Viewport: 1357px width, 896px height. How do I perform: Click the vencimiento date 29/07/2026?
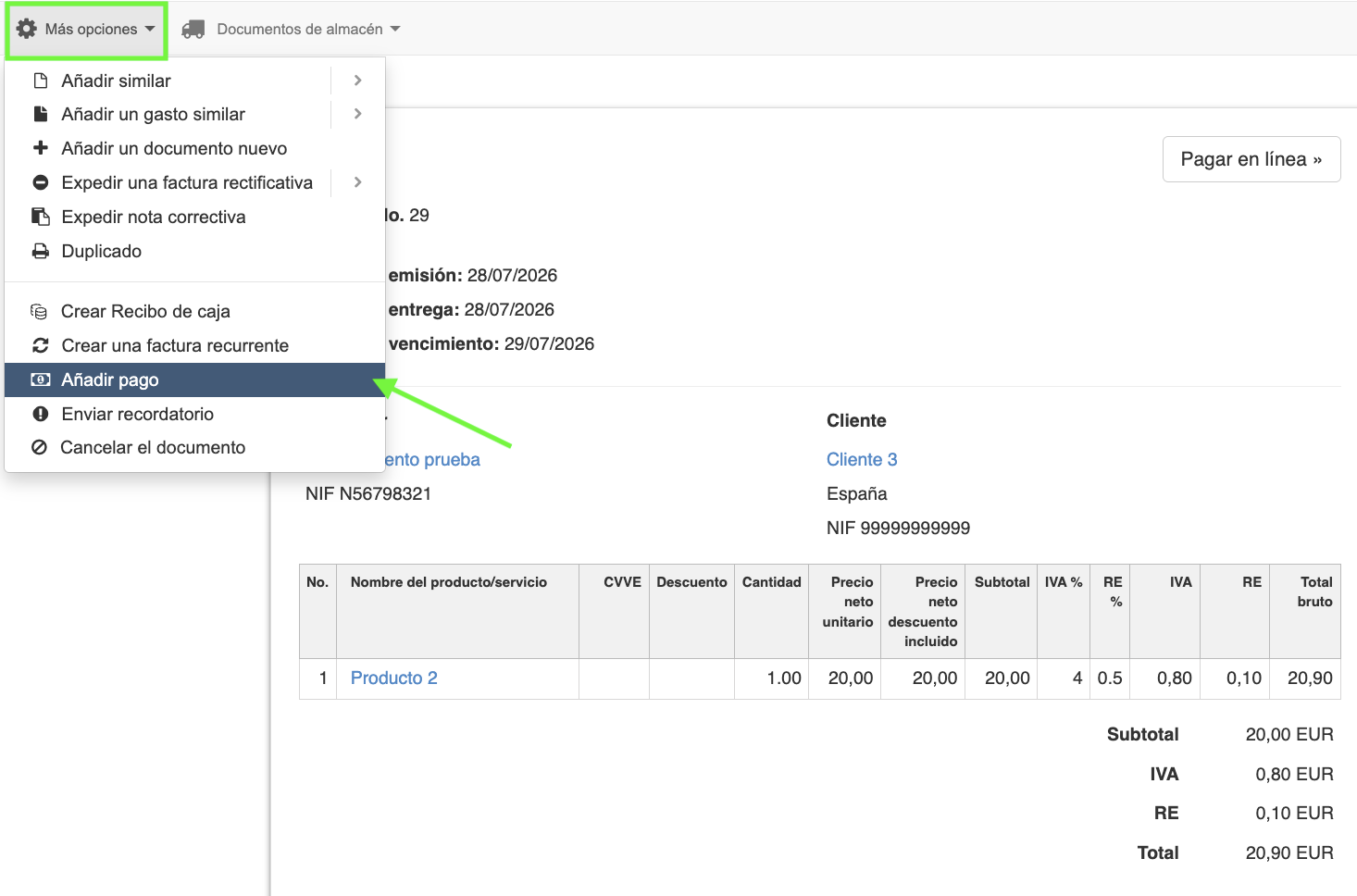pyautogui.click(x=549, y=343)
